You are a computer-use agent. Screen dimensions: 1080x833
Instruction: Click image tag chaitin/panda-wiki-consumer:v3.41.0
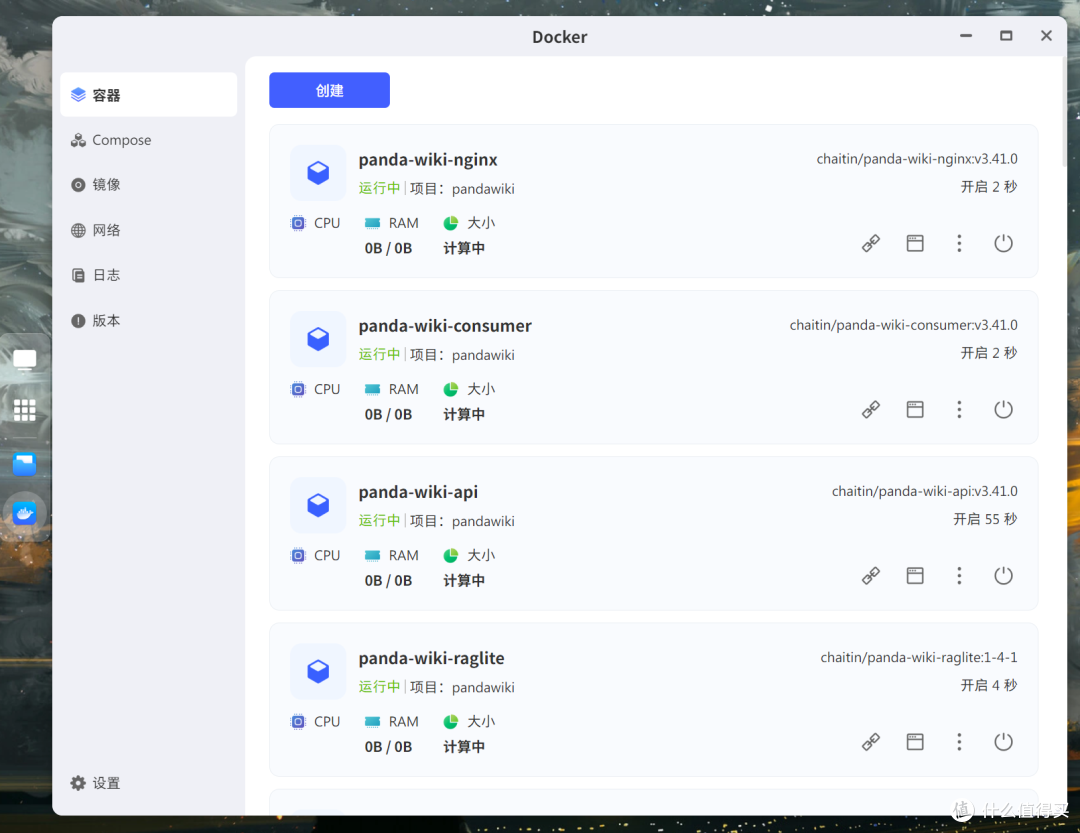(903, 325)
